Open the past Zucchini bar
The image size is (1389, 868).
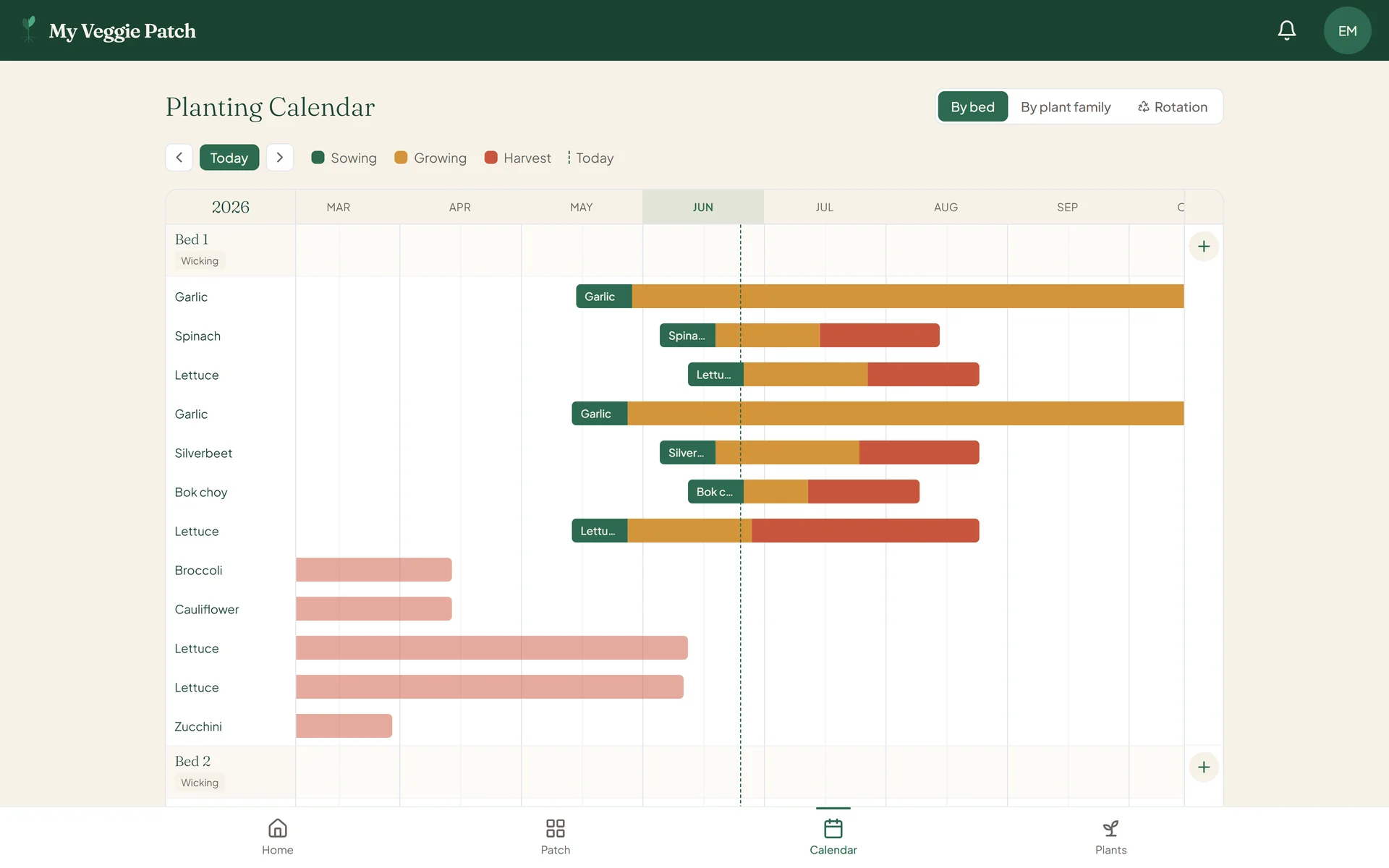[344, 726]
